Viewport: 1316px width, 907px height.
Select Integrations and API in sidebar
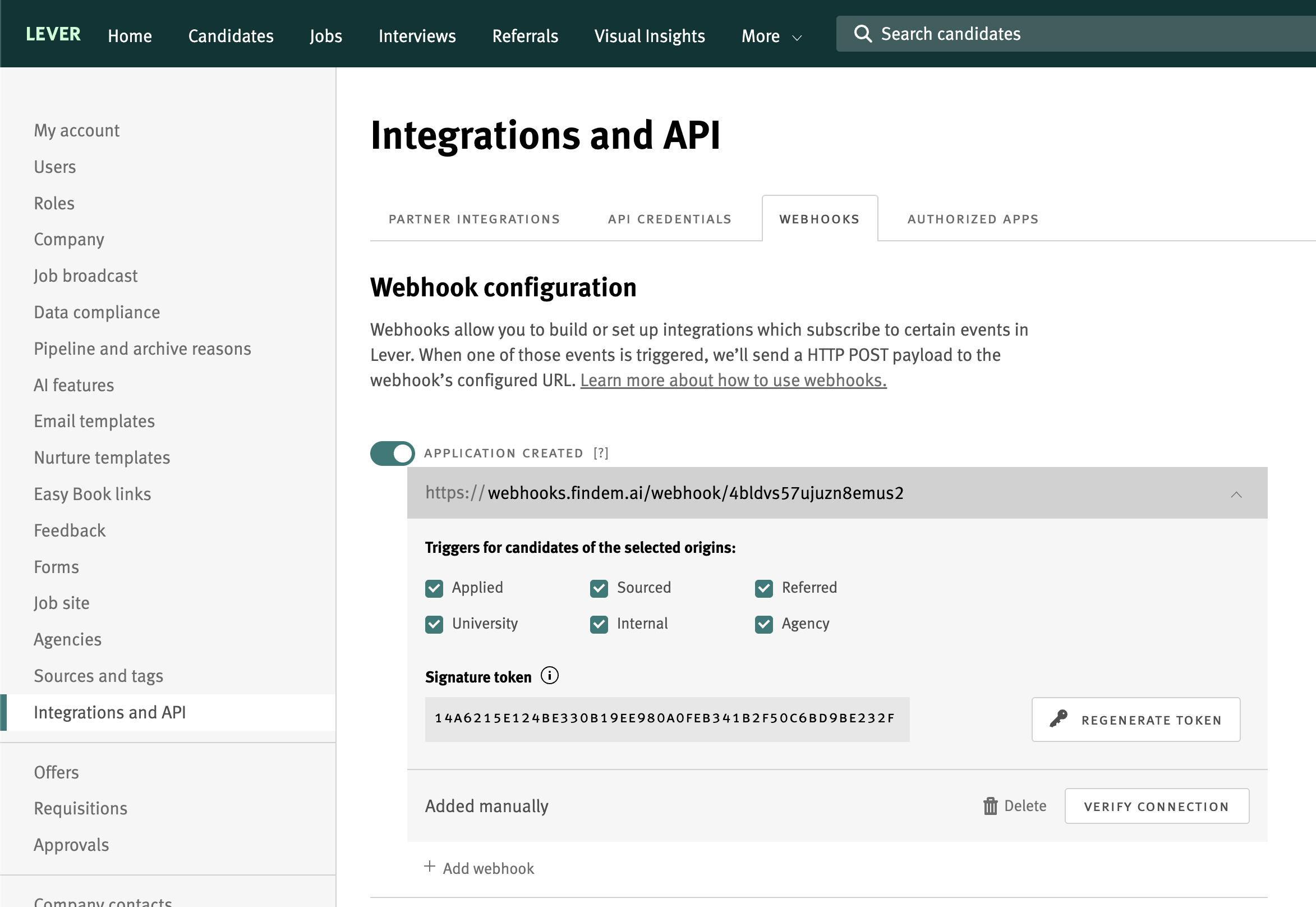pyautogui.click(x=168, y=713)
